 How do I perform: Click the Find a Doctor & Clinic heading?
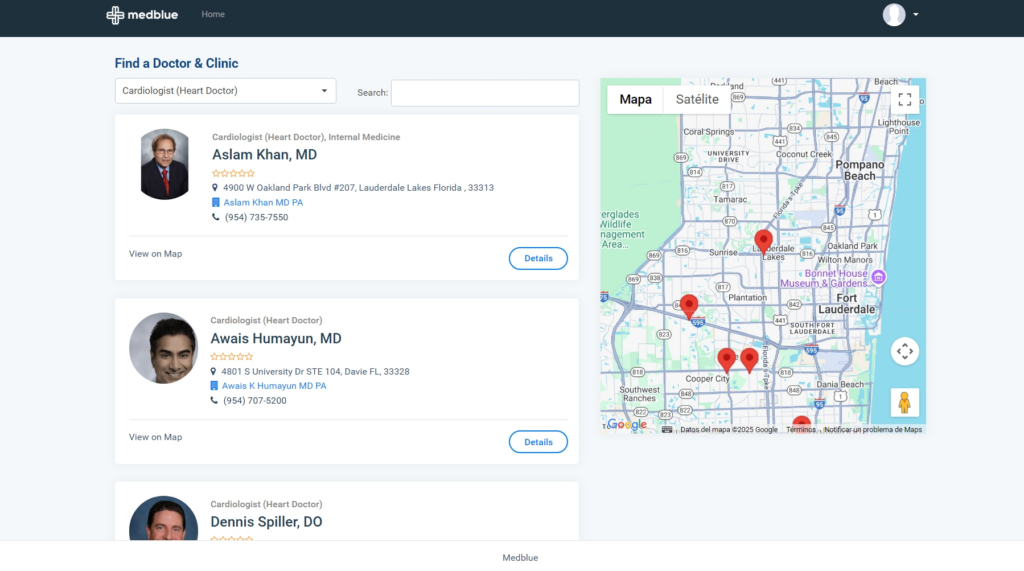pos(176,63)
